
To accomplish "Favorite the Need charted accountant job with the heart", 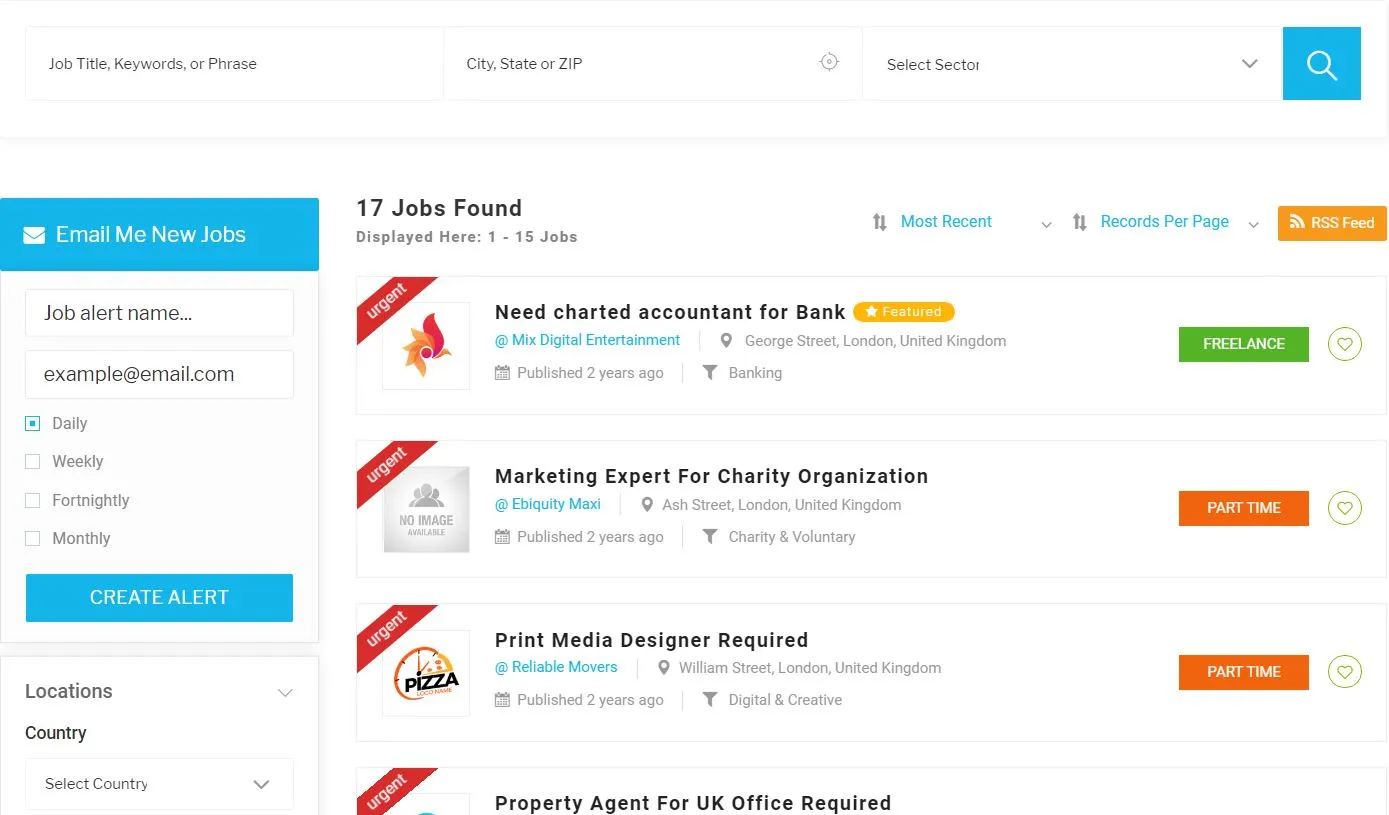I will click(x=1344, y=344).
